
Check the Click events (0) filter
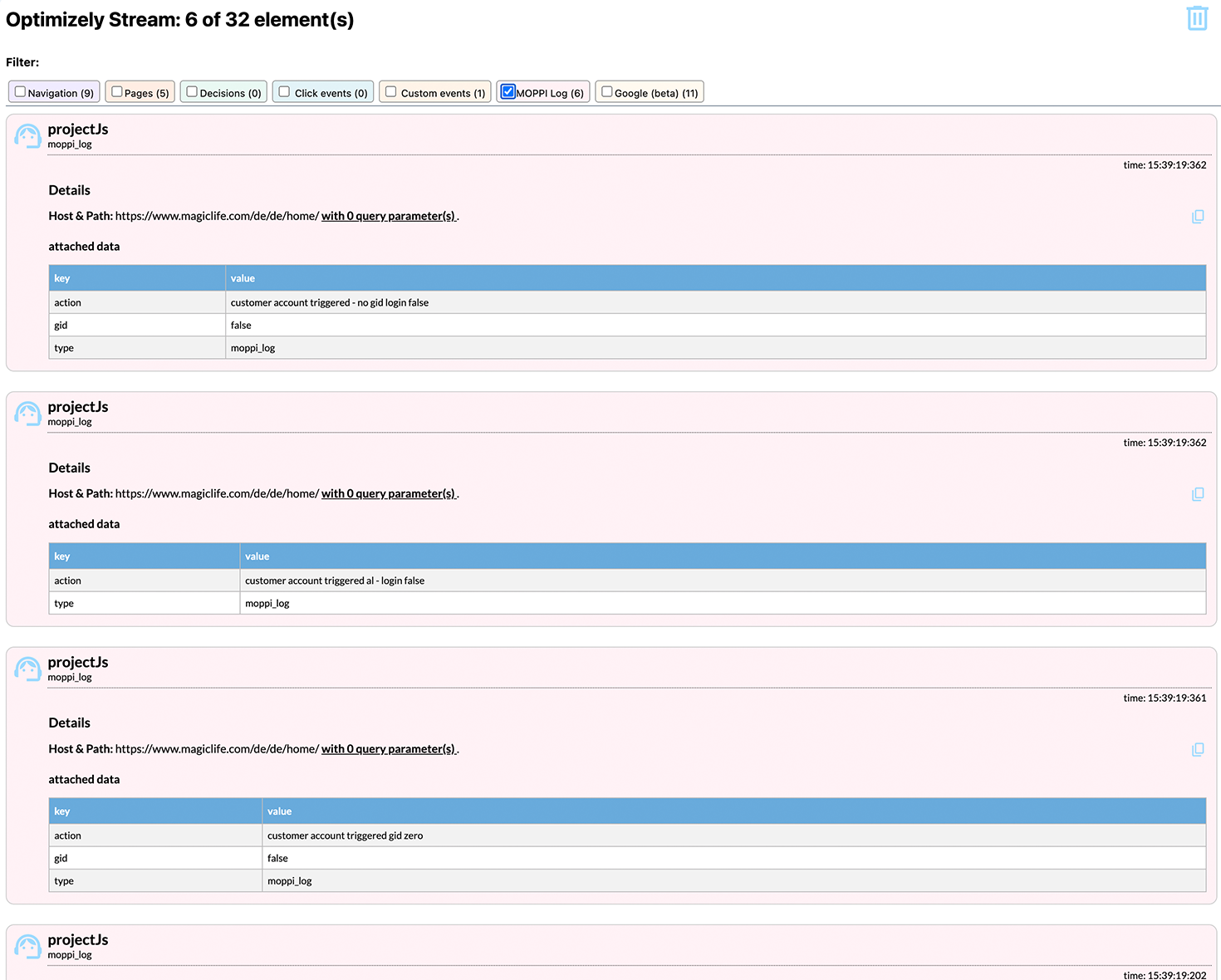click(x=285, y=92)
